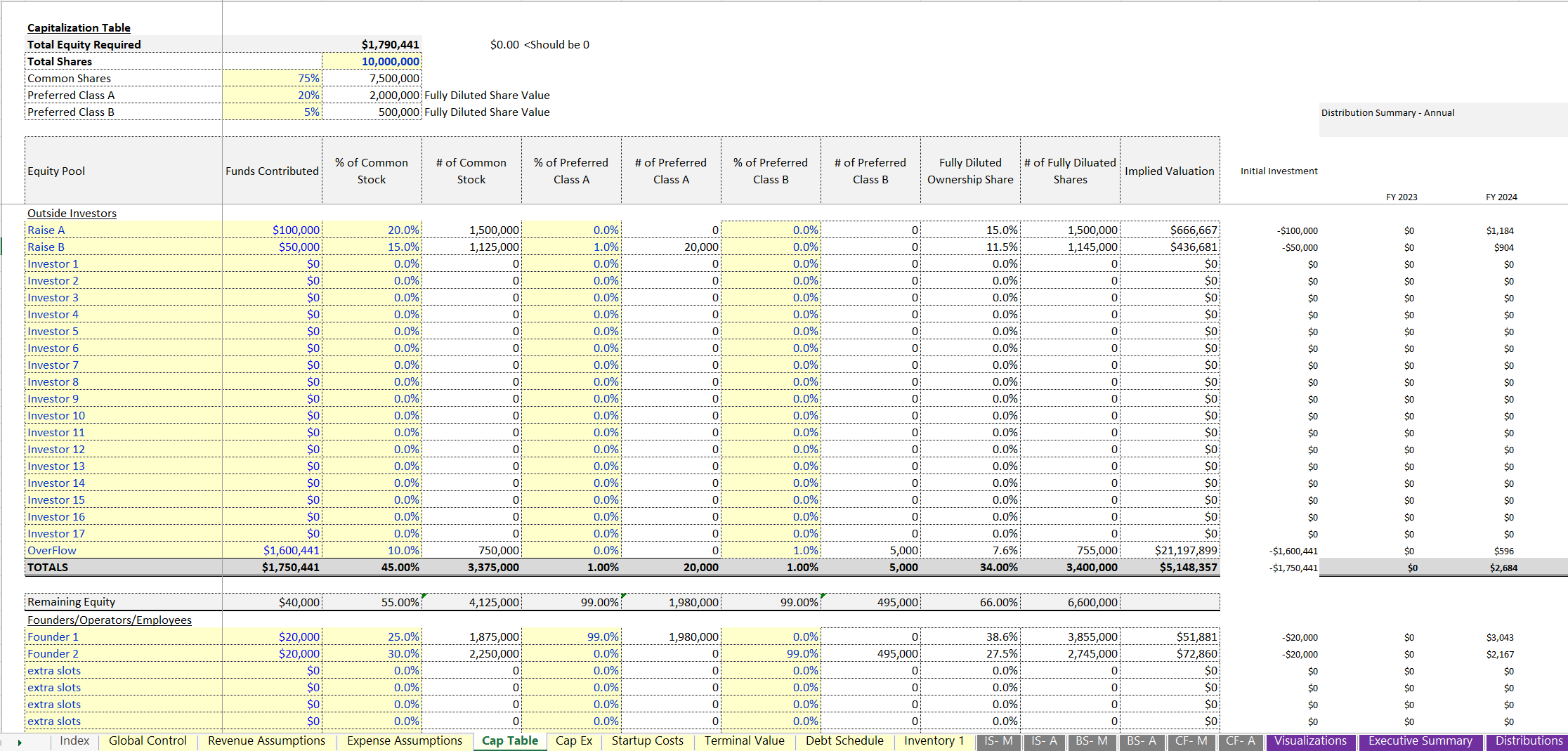
Task: Switch to the CF- M tab
Action: tap(1191, 741)
